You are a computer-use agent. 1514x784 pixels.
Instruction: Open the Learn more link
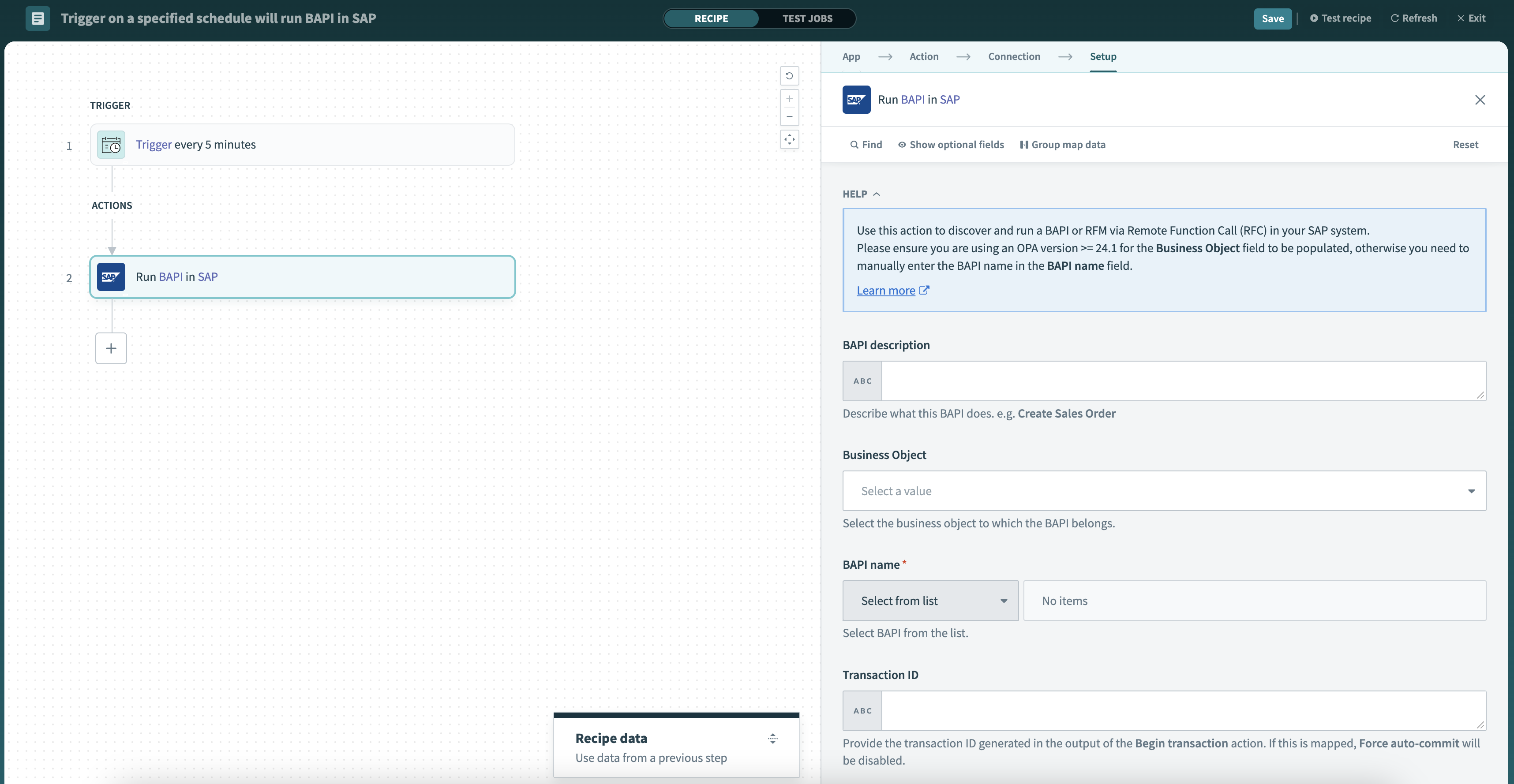(x=886, y=290)
